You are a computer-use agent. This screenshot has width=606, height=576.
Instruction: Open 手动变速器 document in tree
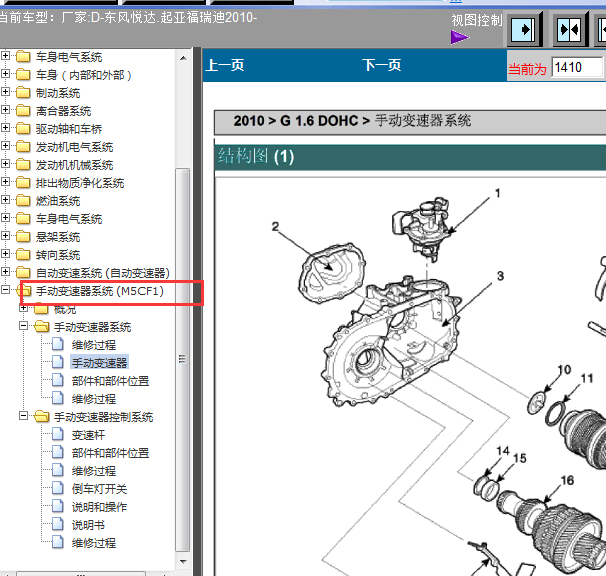point(99,363)
